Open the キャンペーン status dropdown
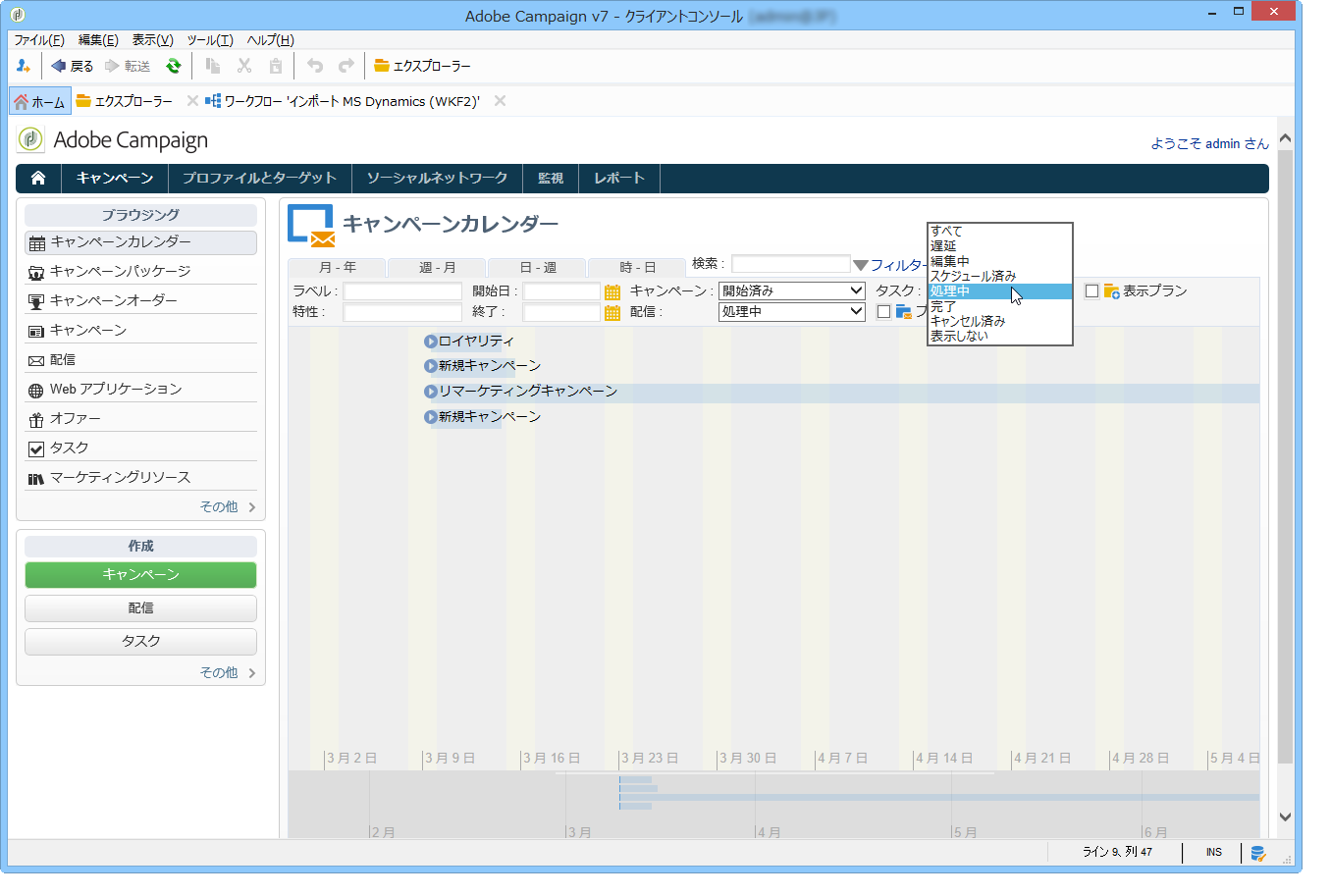This screenshot has height=896, width=1330. [x=791, y=291]
